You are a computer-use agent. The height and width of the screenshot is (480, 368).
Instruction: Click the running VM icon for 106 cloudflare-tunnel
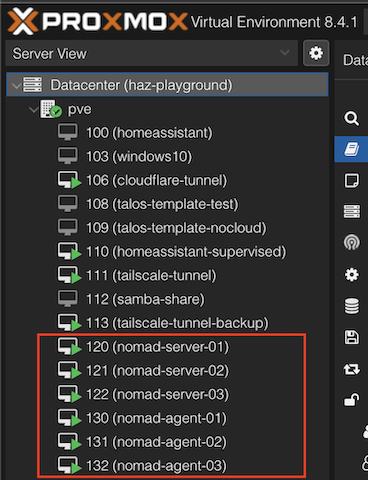(x=69, y=180)
